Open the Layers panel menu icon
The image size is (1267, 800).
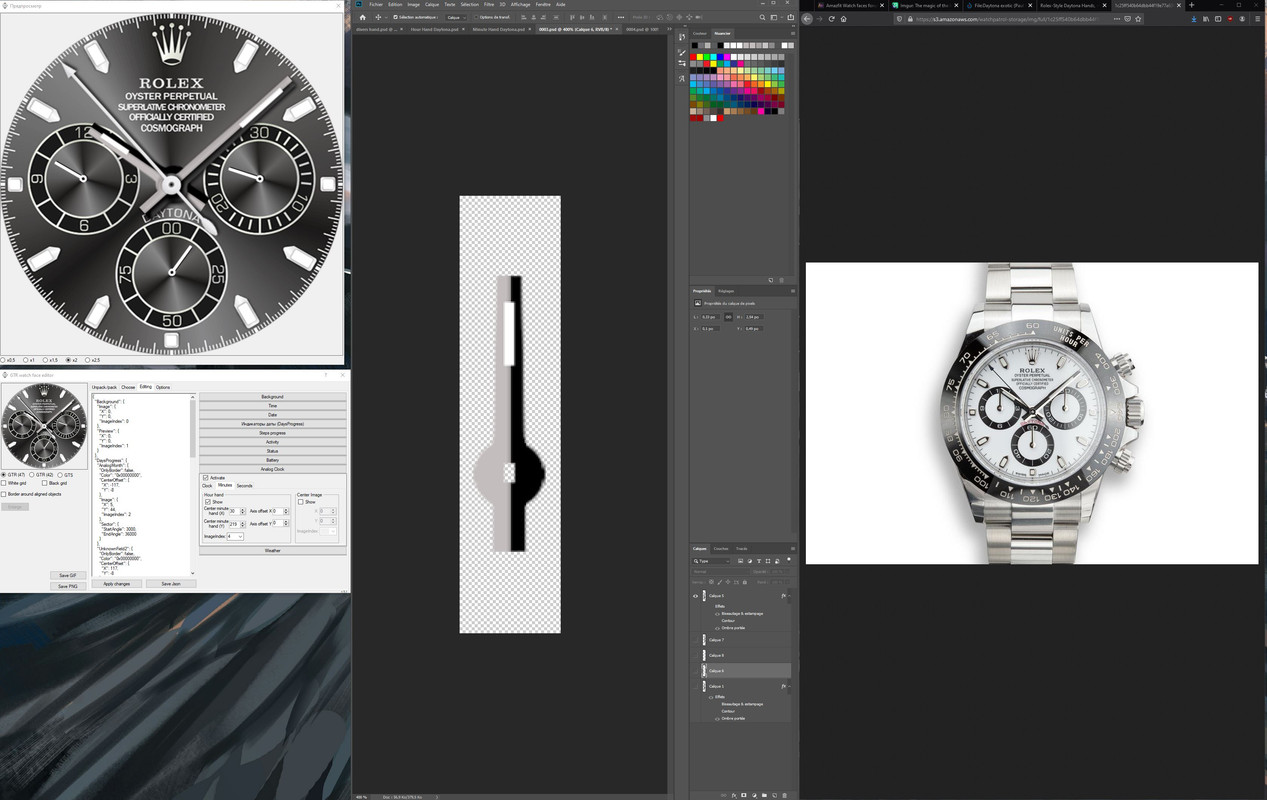[x=793, y=548]
